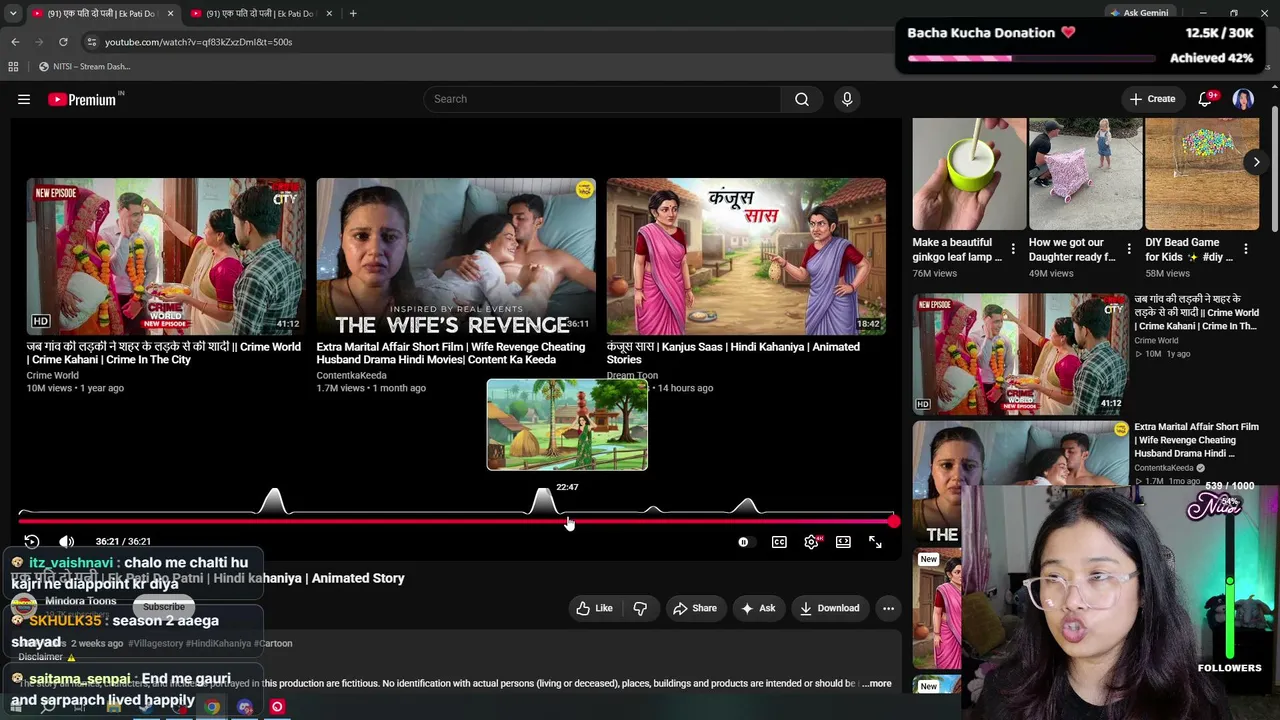Show next shorts with right chevron
1280x720 pixels.
click(1257, 162)
